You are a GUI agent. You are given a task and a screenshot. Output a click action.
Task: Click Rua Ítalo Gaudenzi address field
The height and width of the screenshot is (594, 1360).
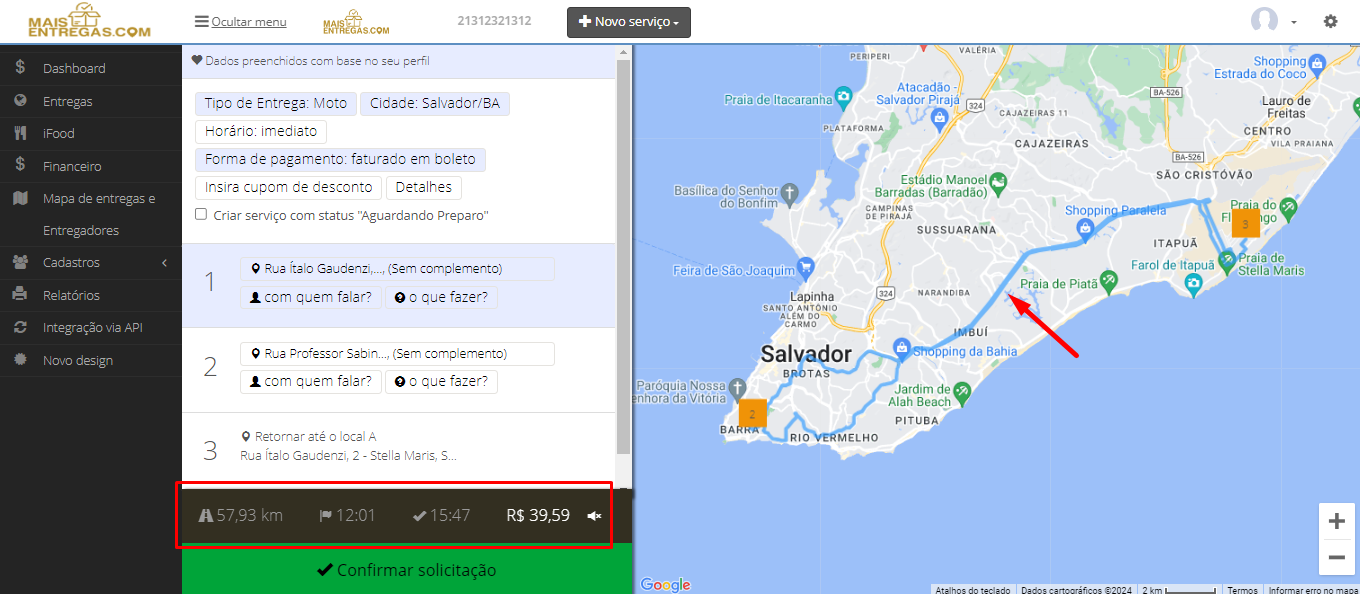397,269
